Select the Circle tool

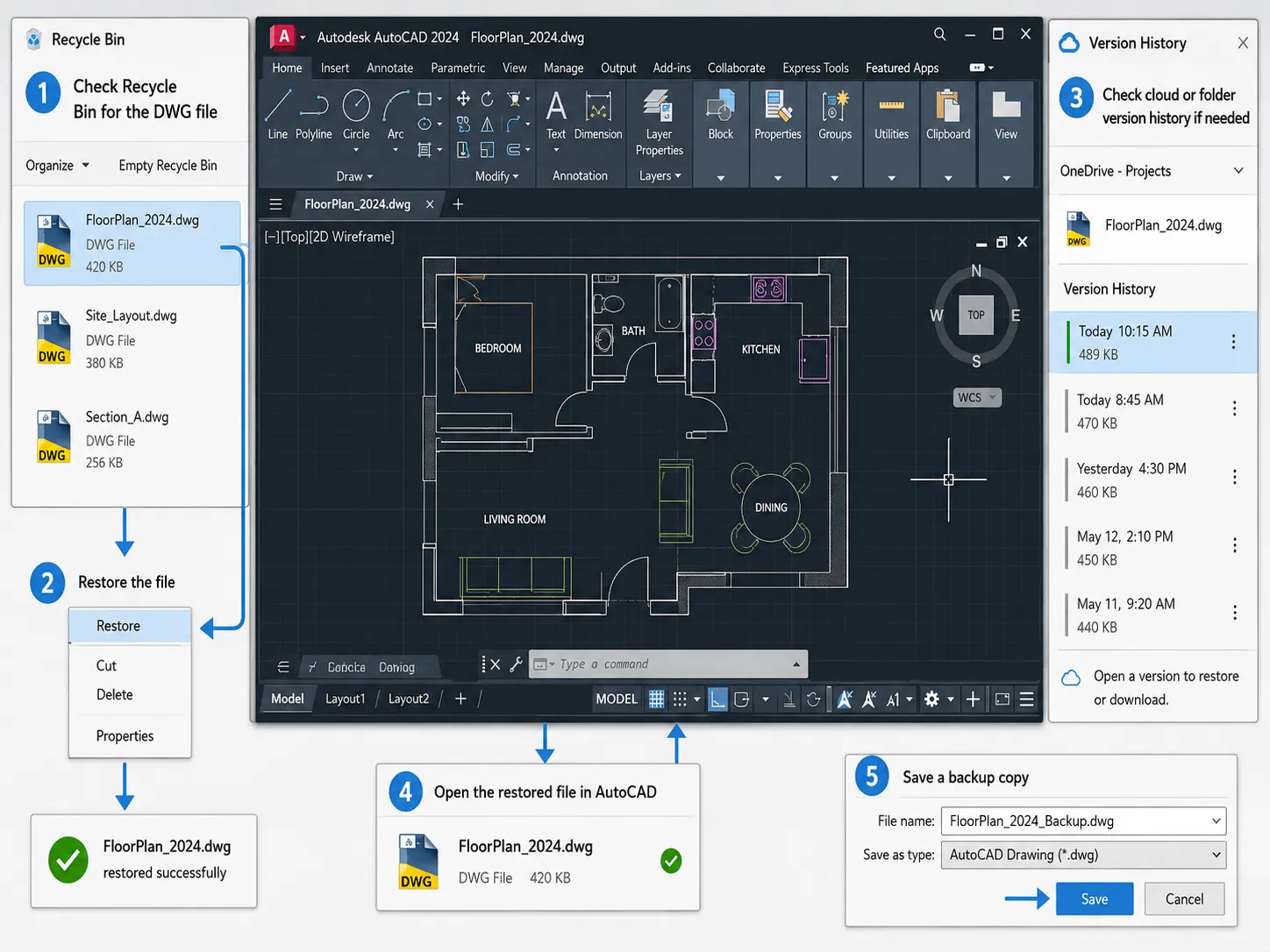[356, 115]
